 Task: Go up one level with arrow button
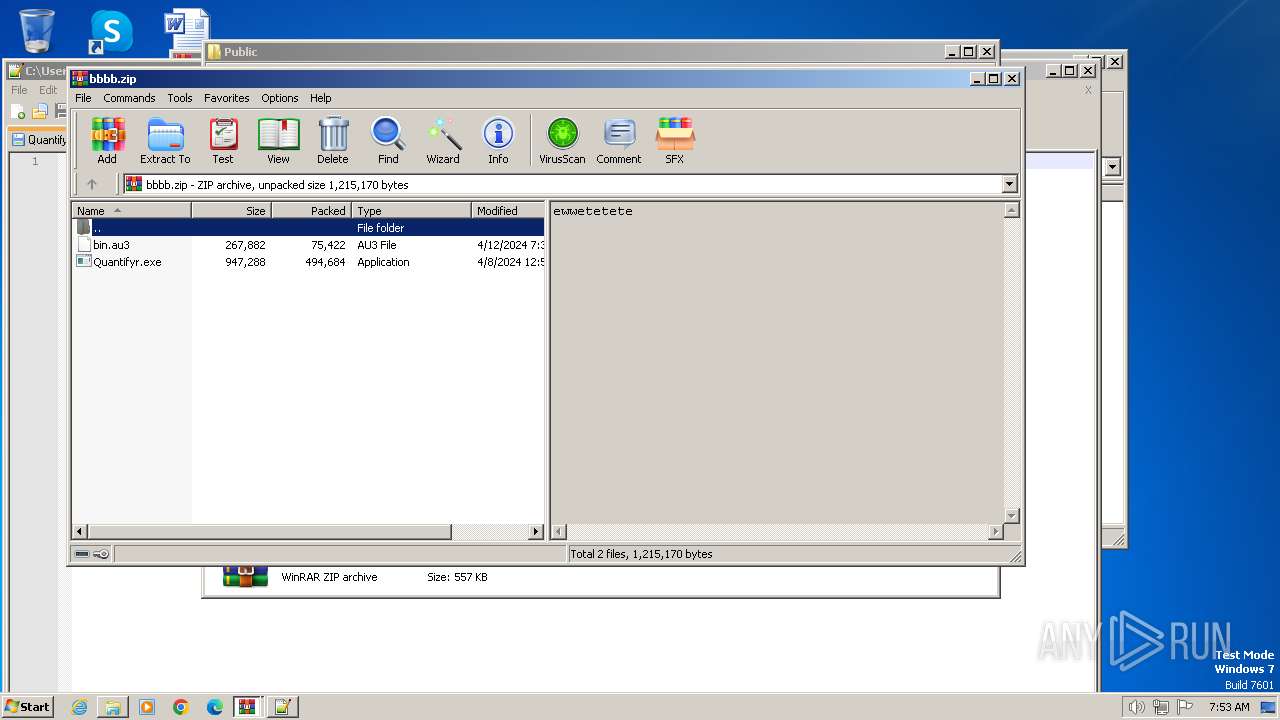click(x=92, y=184)
